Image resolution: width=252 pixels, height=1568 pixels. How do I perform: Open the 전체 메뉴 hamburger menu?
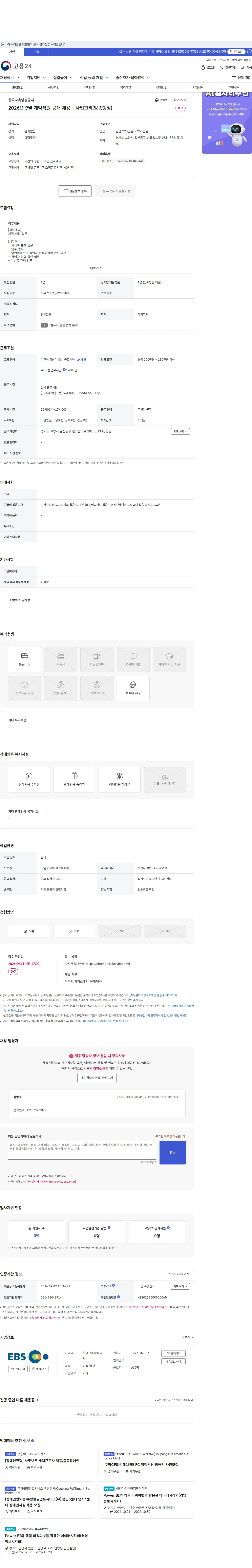[x=242, y=78]
